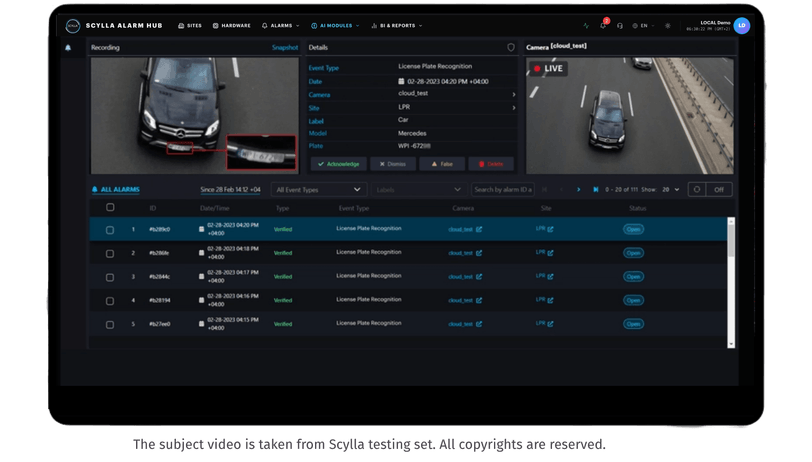The image size is (812, 462).
Task: Check the box for alarm #b289c0
Action: (x=110, y=230)
